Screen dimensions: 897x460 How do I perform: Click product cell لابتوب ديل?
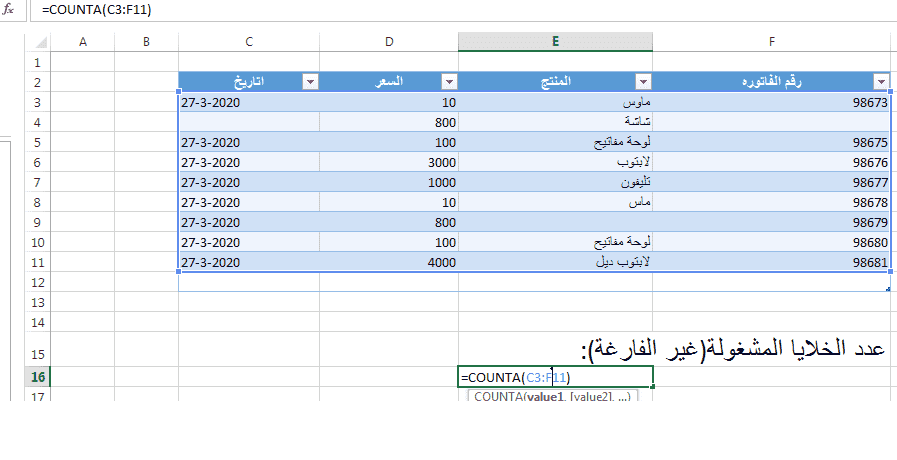click(555, 263)
